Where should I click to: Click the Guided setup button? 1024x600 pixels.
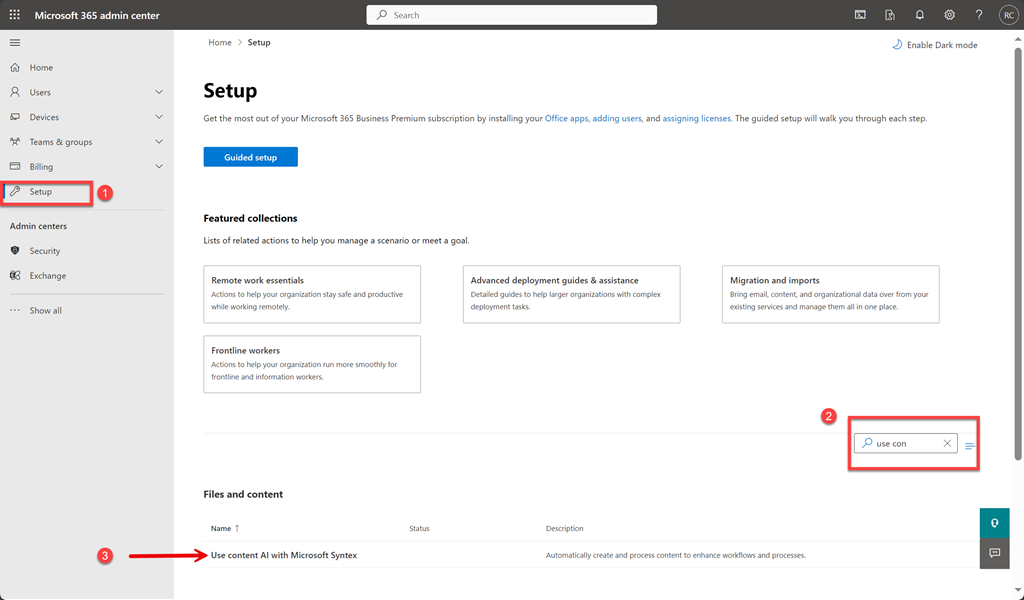coord(250,157)
